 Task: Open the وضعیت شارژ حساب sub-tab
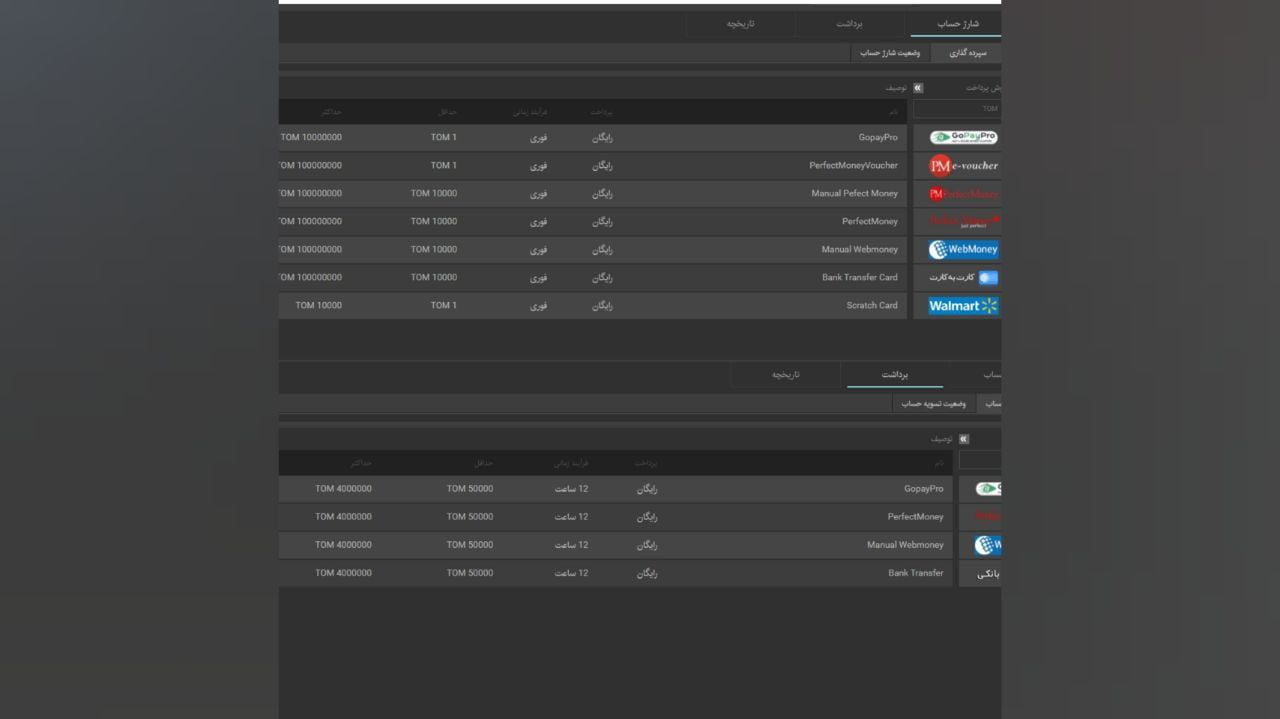coord(890,53)
